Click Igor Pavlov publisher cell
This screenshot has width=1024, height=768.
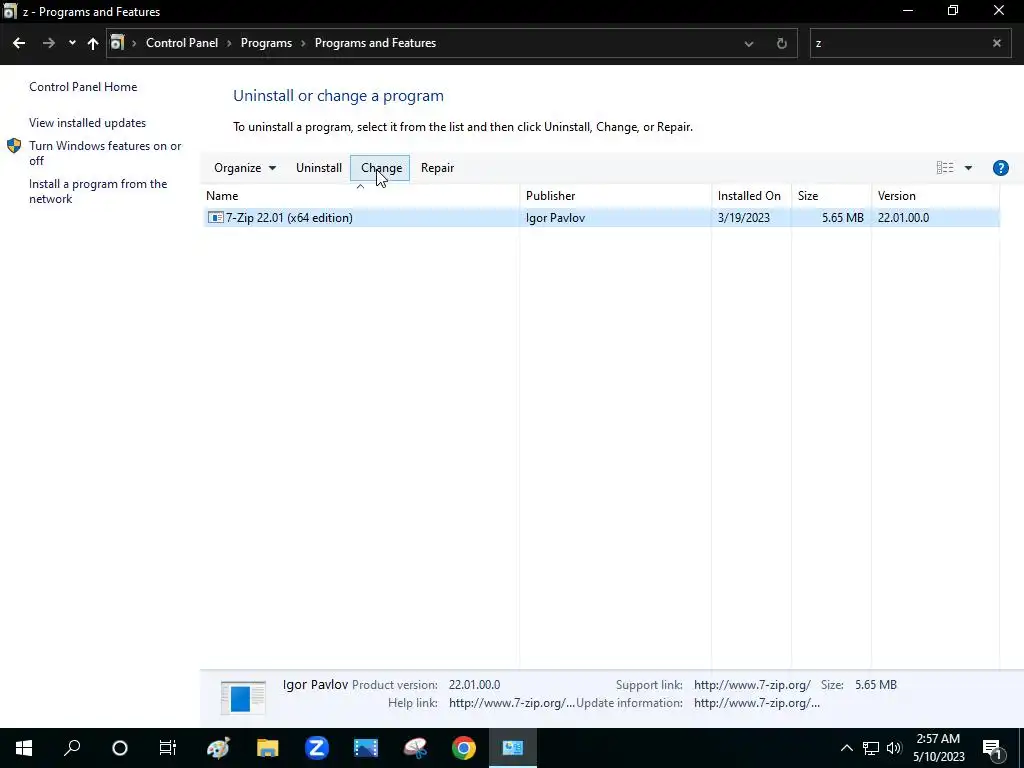(555, 217)
